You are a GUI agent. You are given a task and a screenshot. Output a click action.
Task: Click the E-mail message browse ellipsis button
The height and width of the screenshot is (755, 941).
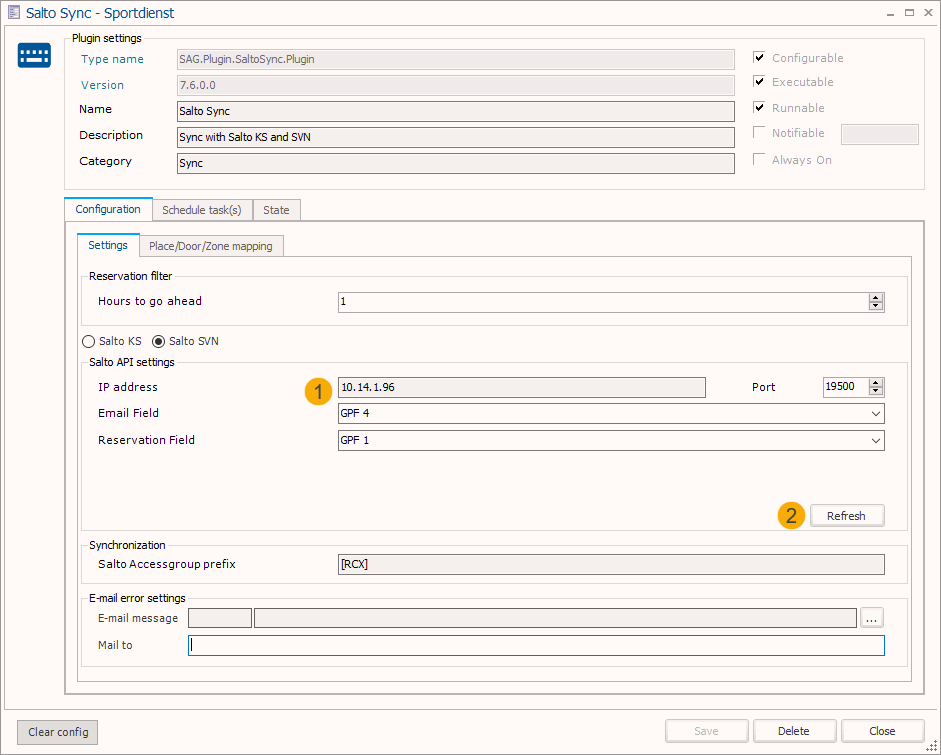(872, 618)
